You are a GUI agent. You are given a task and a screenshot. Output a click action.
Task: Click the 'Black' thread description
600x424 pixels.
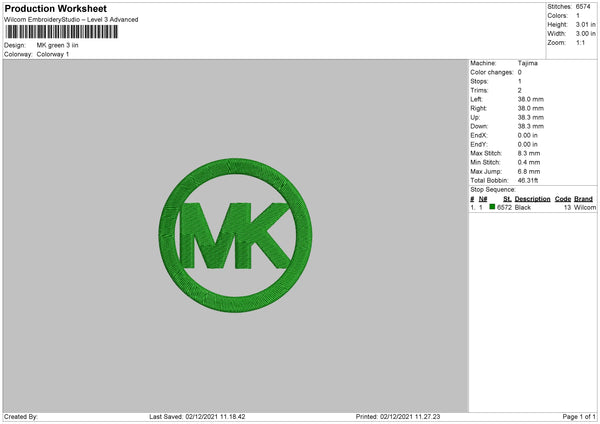point(523,207)
